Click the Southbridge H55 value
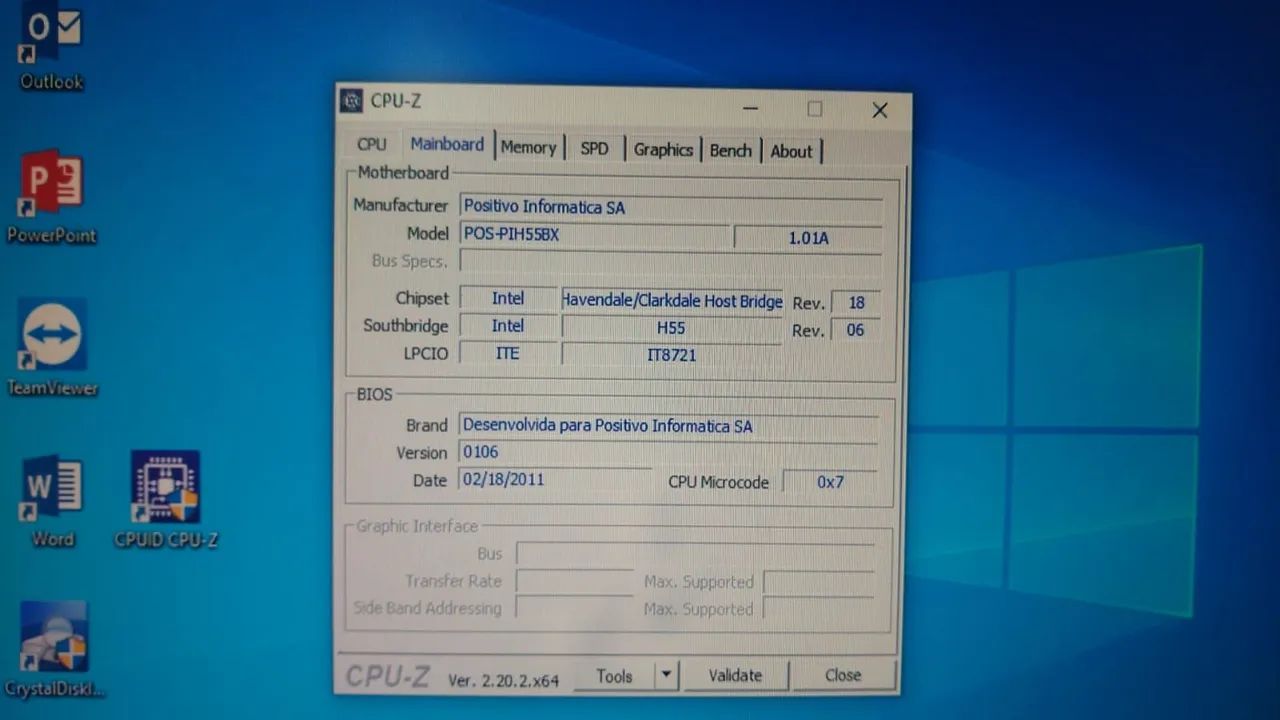This screenshot has height=720, width=1280. tap(671, 328)
